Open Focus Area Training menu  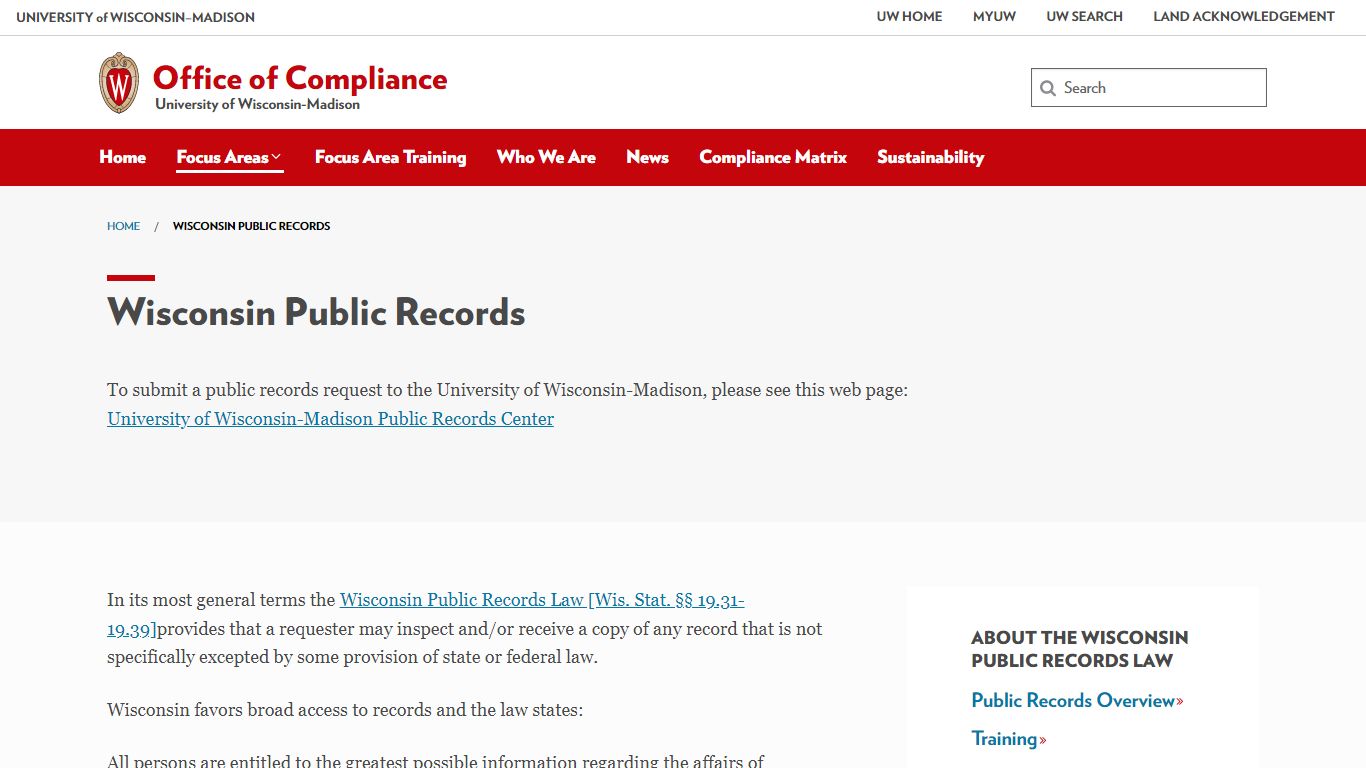(390, 157)
